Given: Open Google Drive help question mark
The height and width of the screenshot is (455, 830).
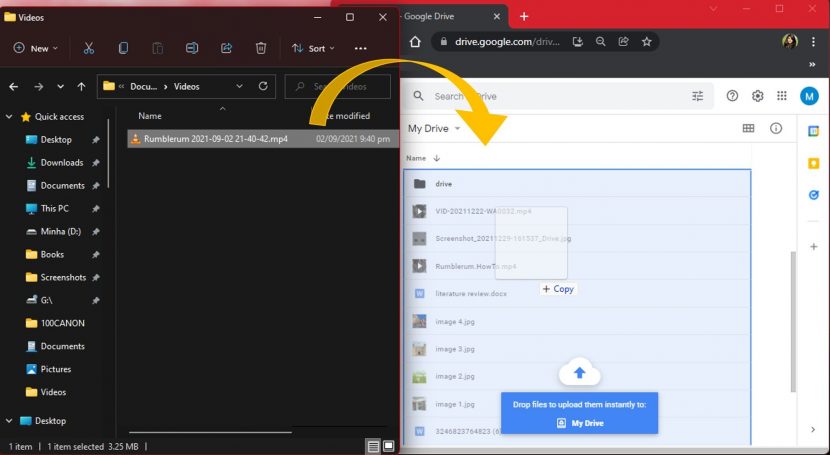Looking at the screenshot, I should click(x=732, y=96).
